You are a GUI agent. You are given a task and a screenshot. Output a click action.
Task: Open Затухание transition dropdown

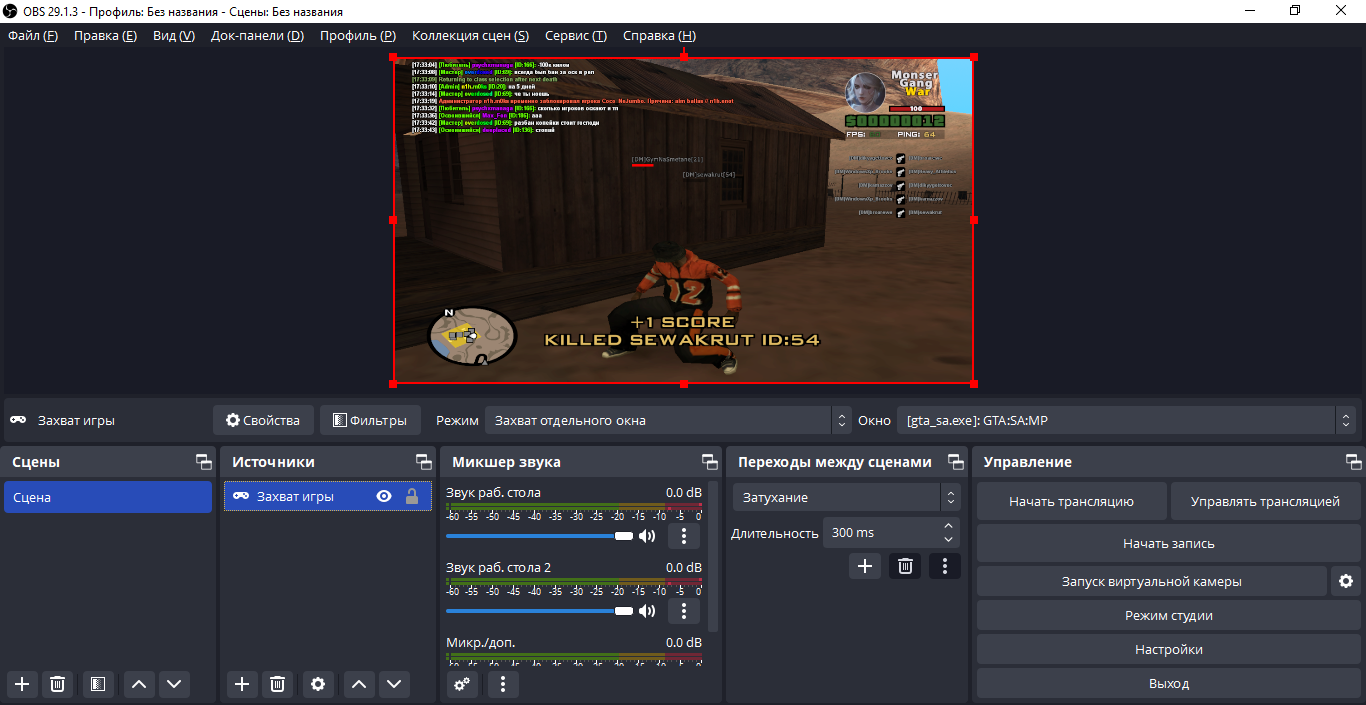pyautogui.click(x=846, y=497)
